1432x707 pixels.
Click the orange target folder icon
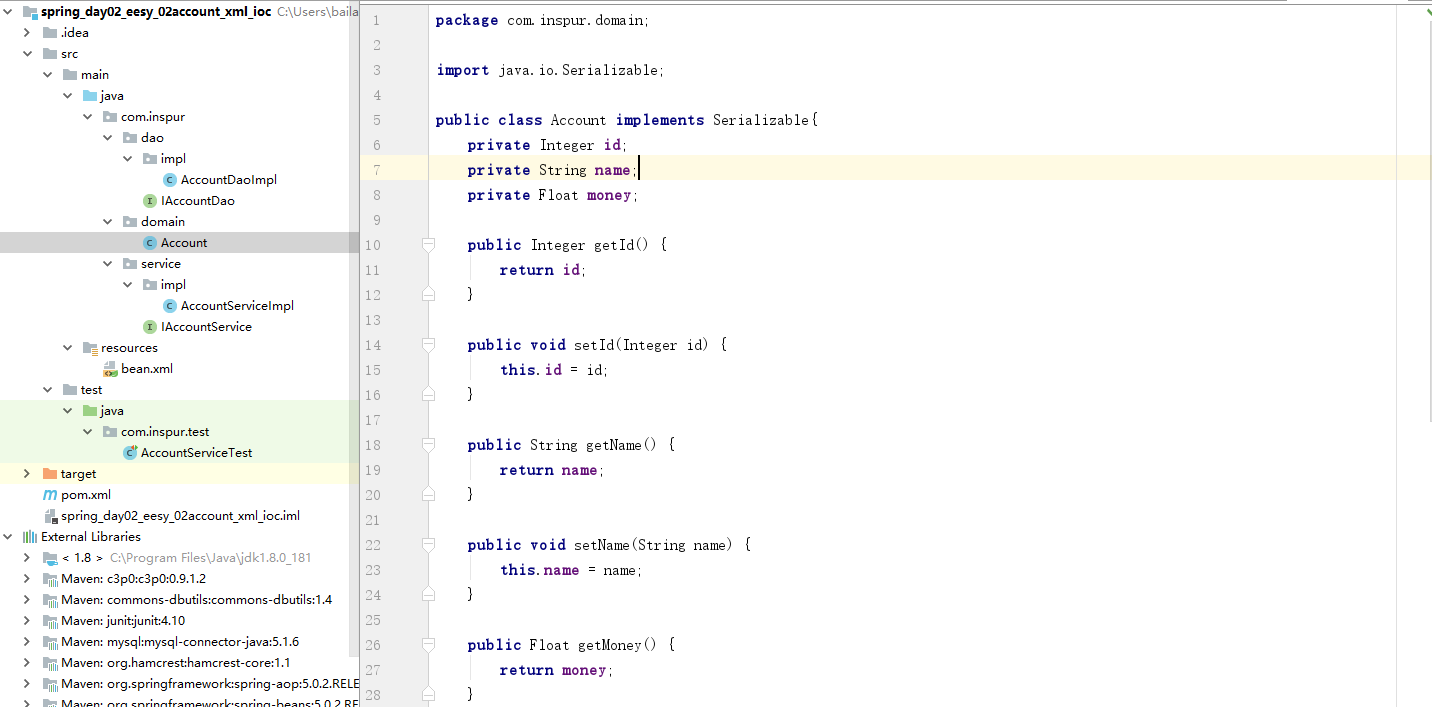[50, 474]
